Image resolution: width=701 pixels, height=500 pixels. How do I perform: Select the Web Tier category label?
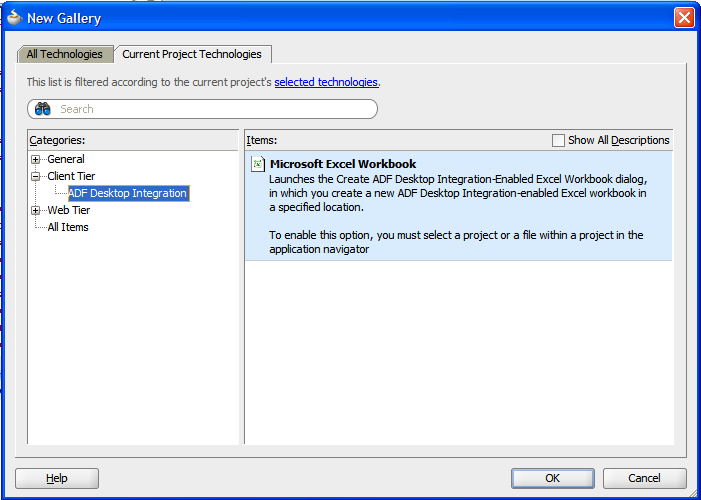click(x=68, y=210)
